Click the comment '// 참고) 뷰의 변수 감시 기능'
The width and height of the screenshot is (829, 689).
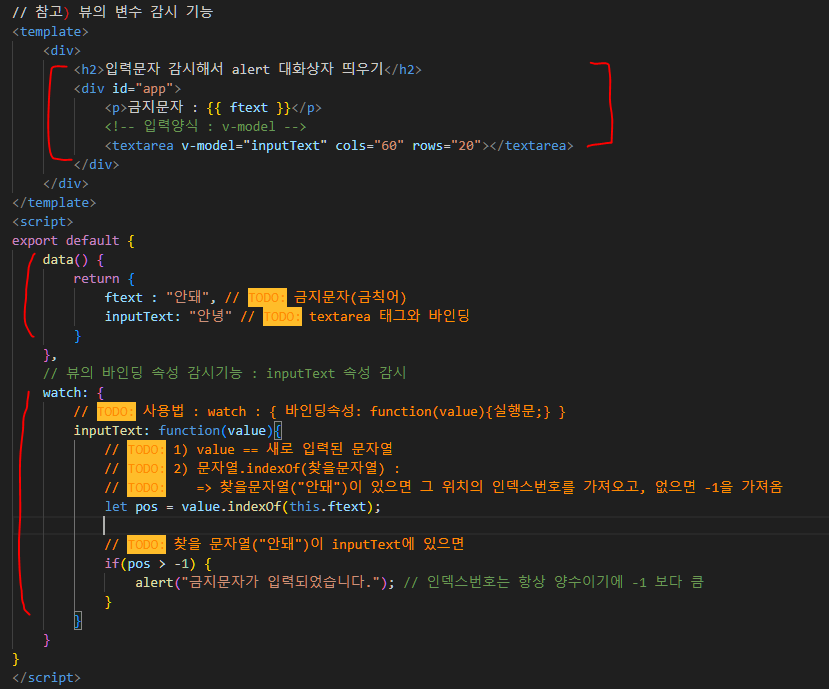[x=112, y=12]
